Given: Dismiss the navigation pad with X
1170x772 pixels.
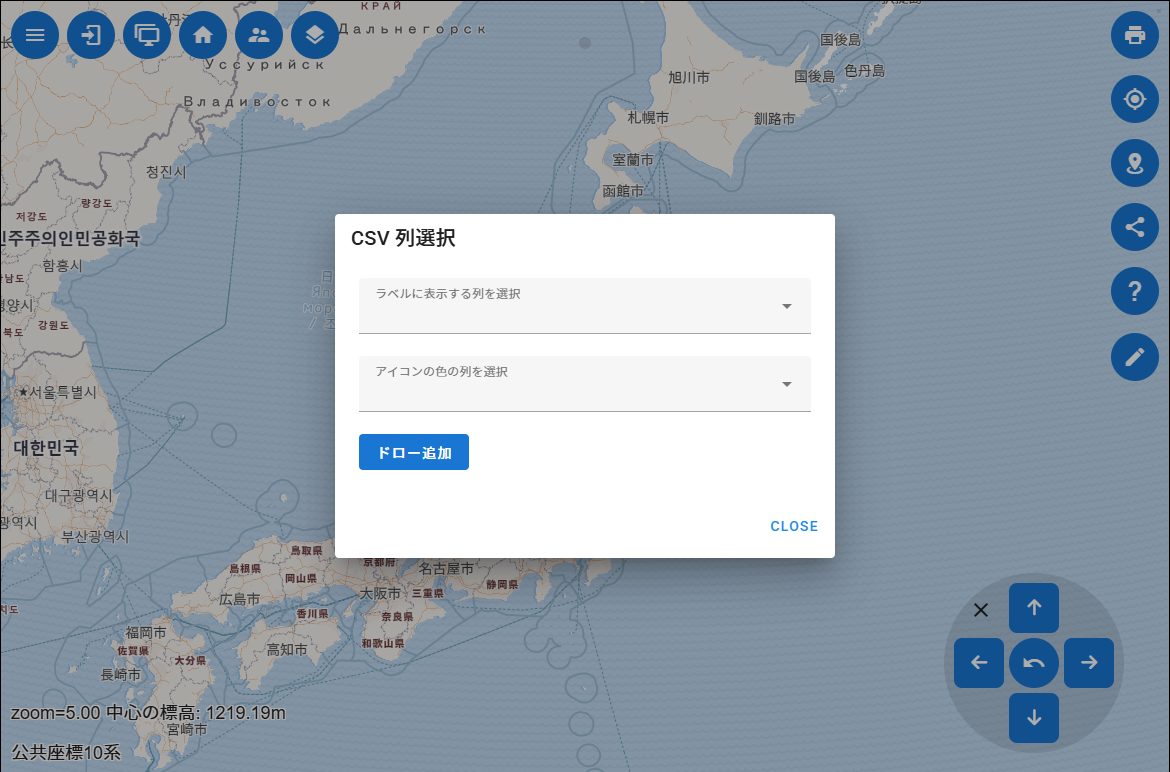Looking at the screenshot, I should coord(981,610).
